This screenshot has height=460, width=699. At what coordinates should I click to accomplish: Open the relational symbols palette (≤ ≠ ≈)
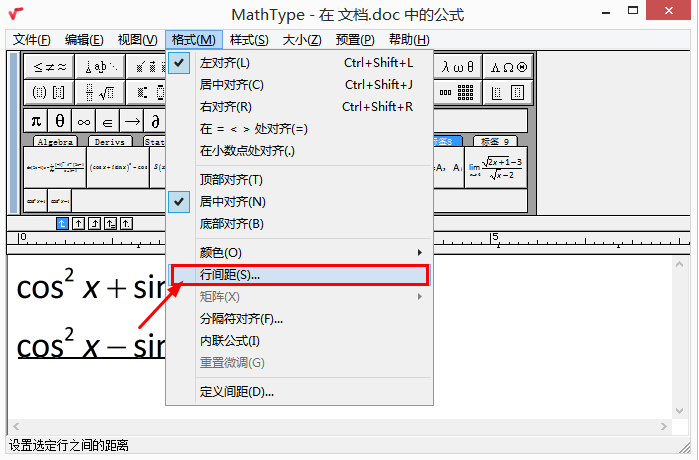click(x=49, y=67)
